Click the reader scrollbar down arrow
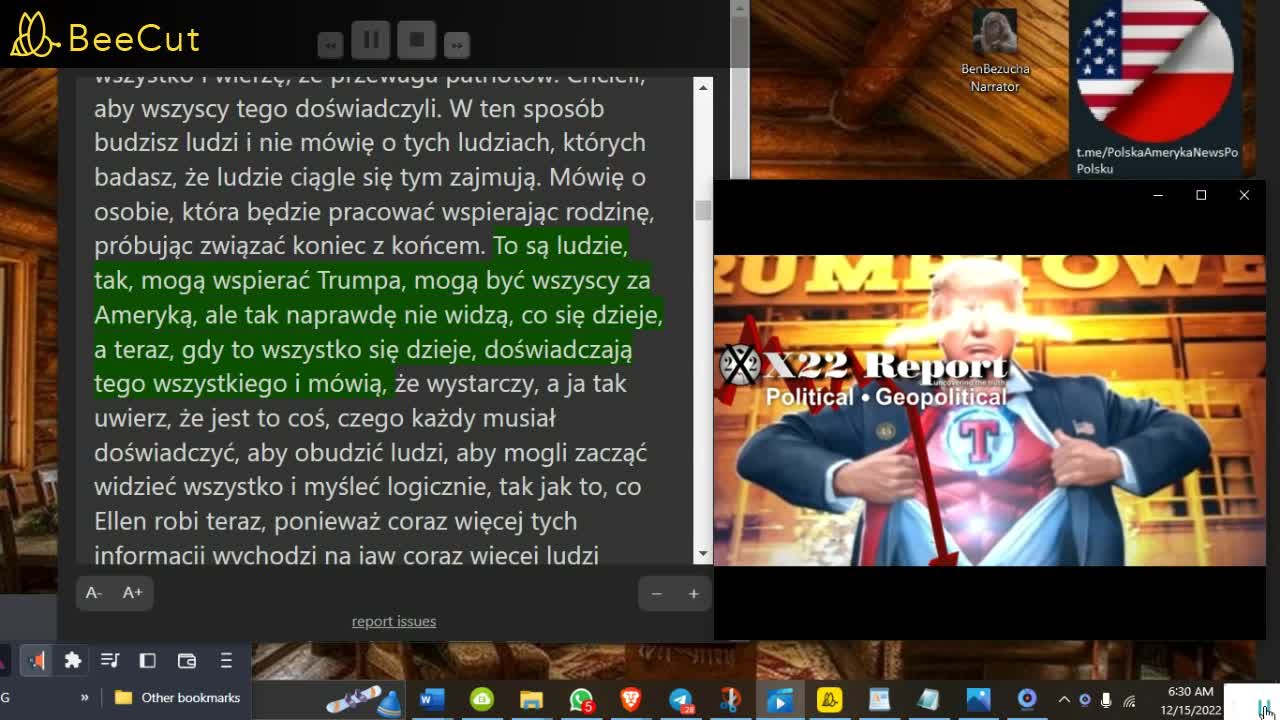 coord(703,553)
